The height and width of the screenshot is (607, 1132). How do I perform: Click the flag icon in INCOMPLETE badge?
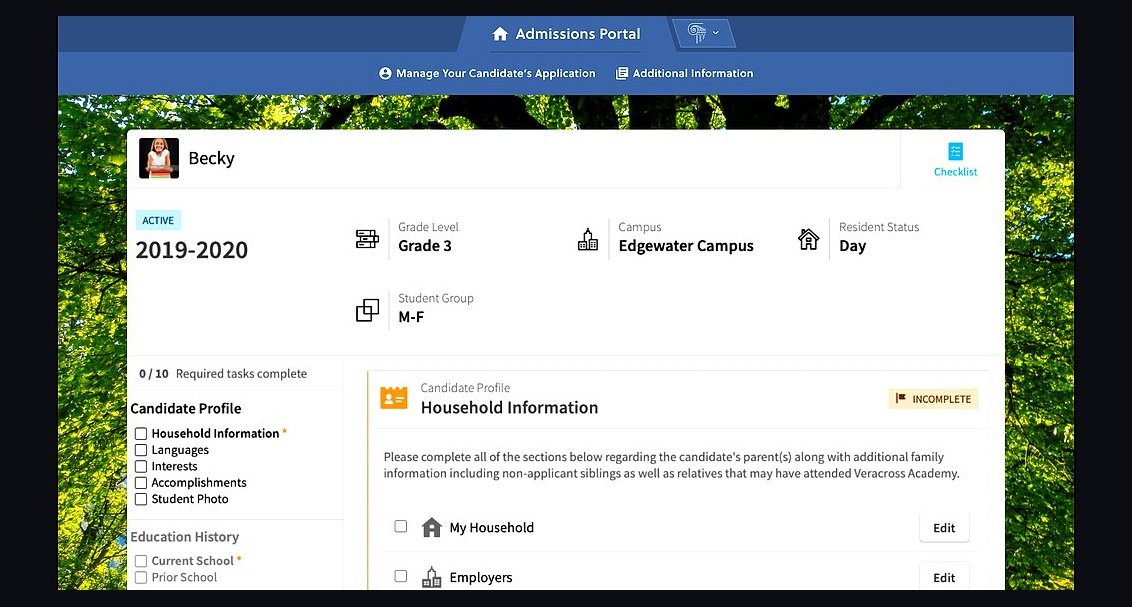(900, 398)
